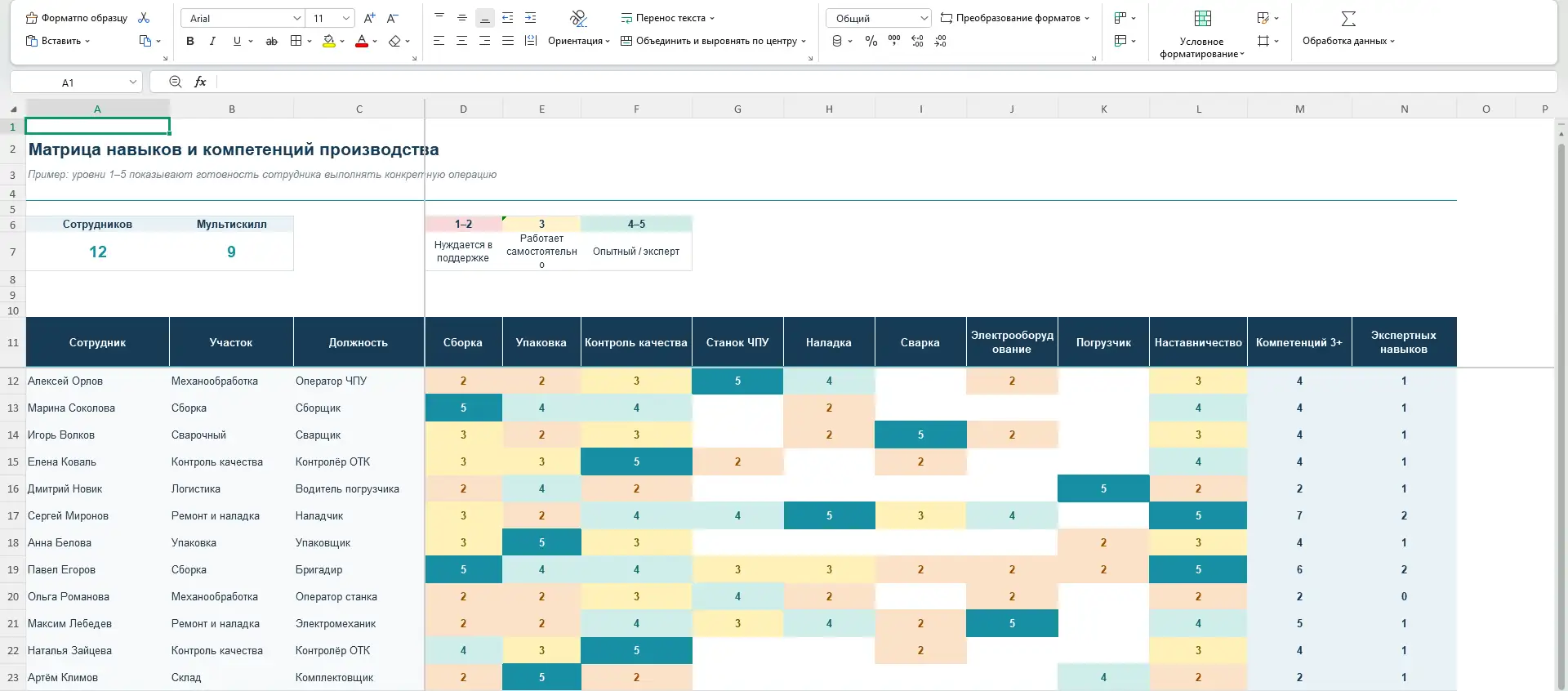Open the Ориентация menu
This screenshot has height=691, width=1568.
579,41
